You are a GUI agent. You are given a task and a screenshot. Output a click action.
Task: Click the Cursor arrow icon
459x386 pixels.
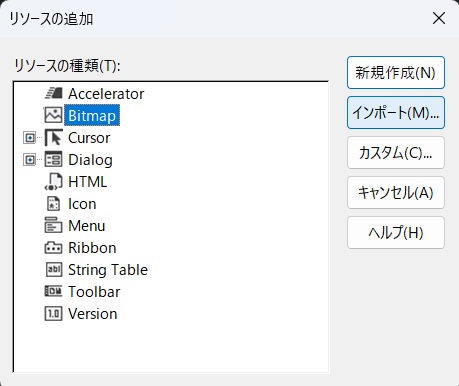[x=53, y=138]
